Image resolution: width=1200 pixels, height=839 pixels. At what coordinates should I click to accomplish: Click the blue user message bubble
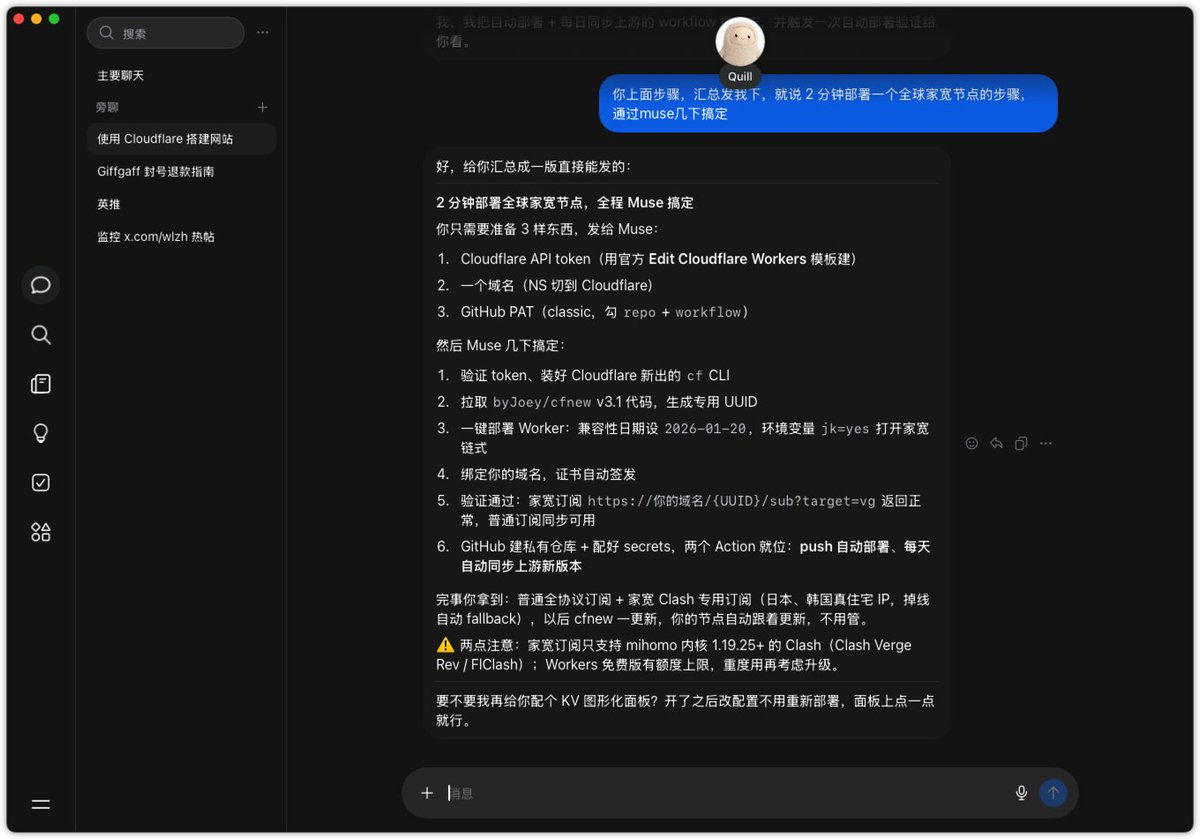point(828,103)
